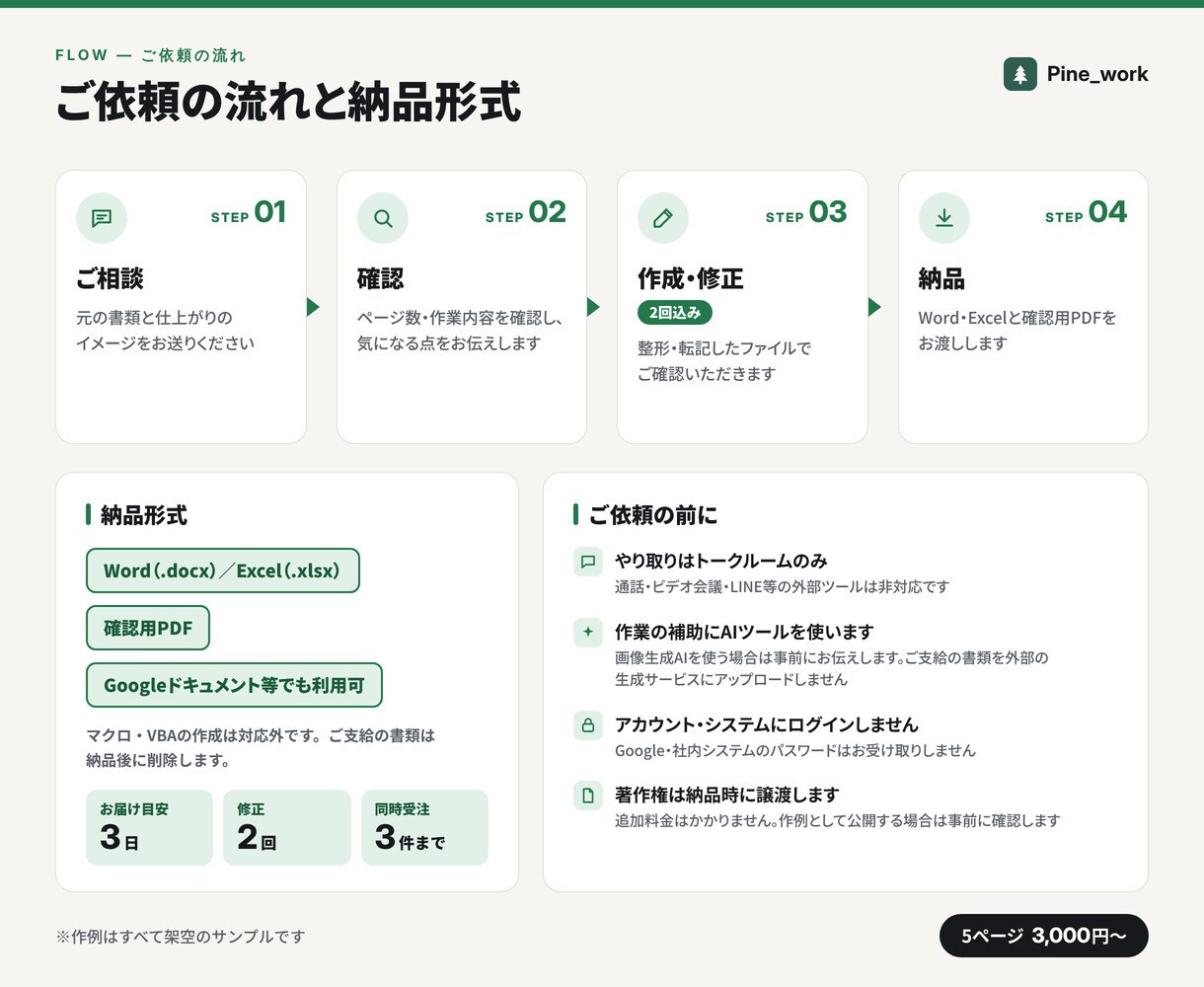Viewport: 1204px width, 987px height.
Task: Click the ご相談 card title
Action: [110, 279]
